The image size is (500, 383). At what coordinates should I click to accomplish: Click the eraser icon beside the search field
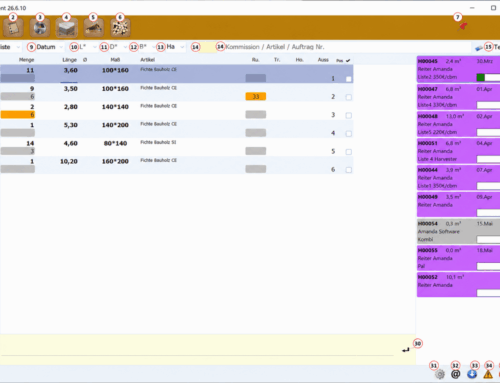click(x=478, y=48)
